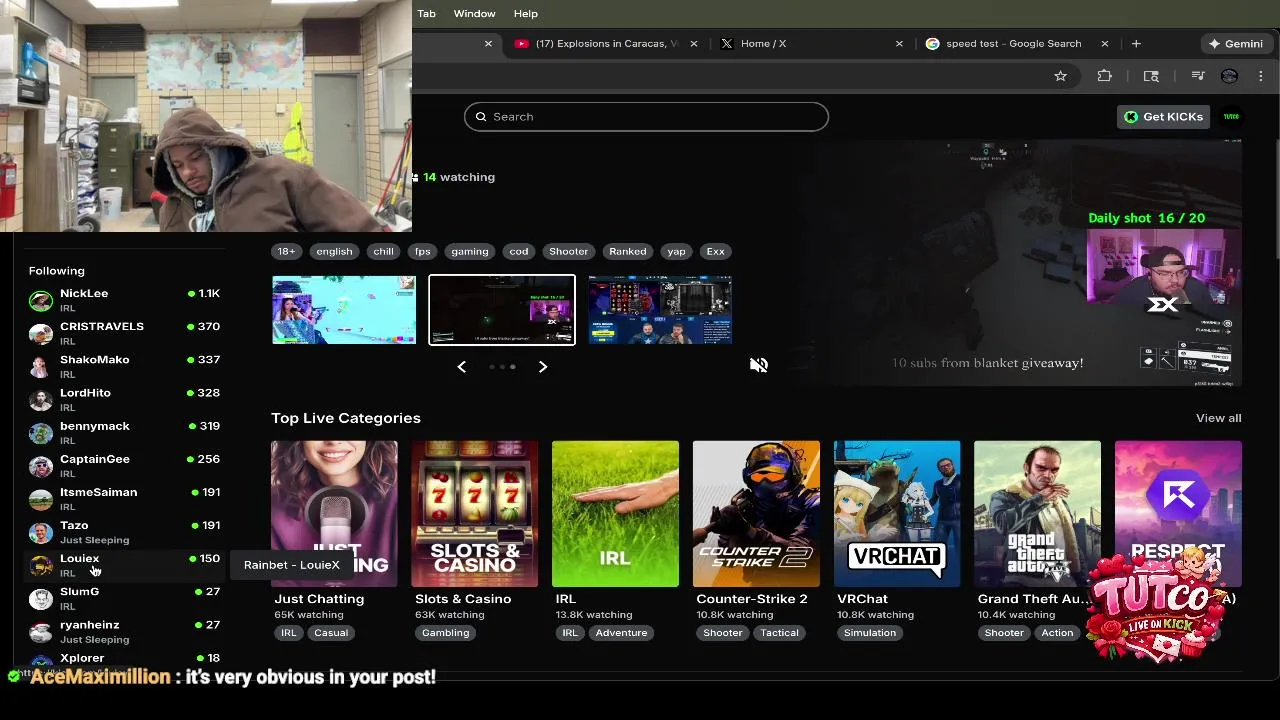Screen dimensions: 1280x720
Task: Open Louiex channel in Following list
Action: pyautogui.click(x=124, y=566)
